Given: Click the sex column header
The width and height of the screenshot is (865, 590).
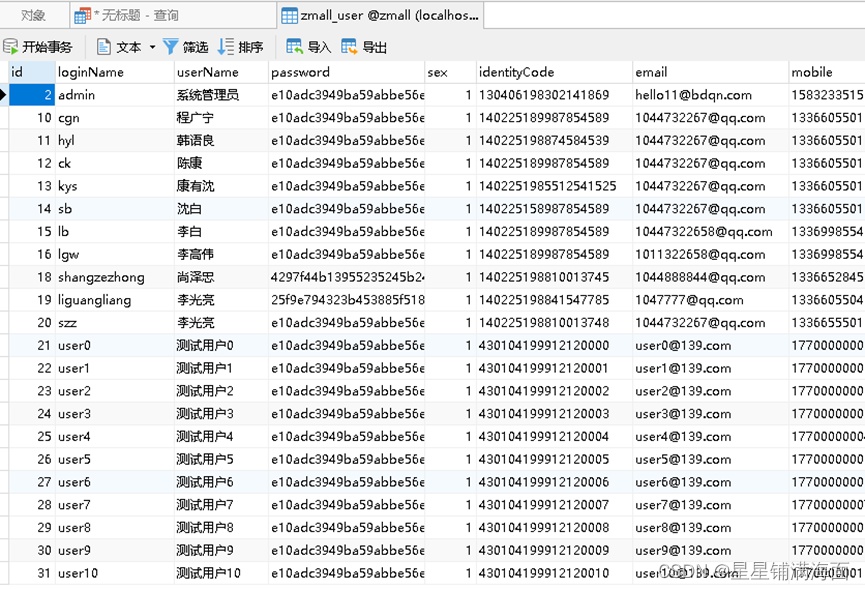Looking at the screenshot, I should [450, 72].
